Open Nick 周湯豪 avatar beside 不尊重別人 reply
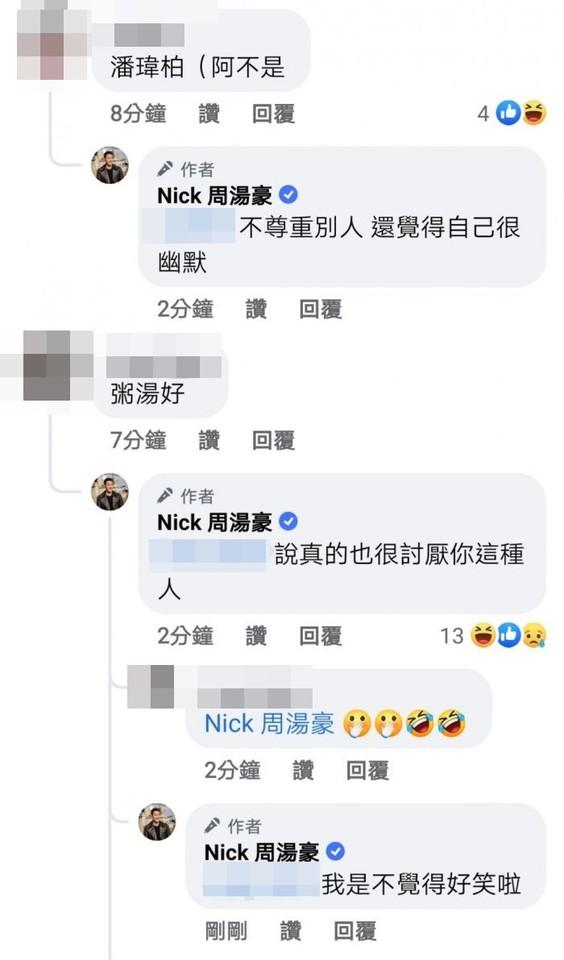The height and width of the screenshot is (960, 564). point(110,165)
